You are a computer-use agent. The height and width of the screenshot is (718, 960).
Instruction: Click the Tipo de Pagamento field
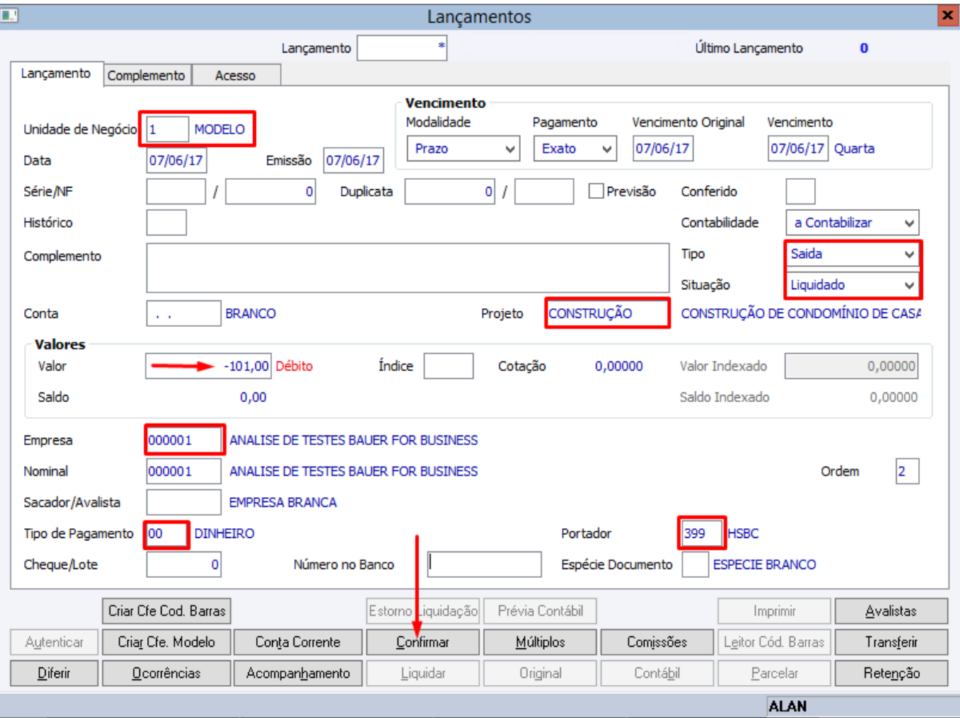[167, 534]
